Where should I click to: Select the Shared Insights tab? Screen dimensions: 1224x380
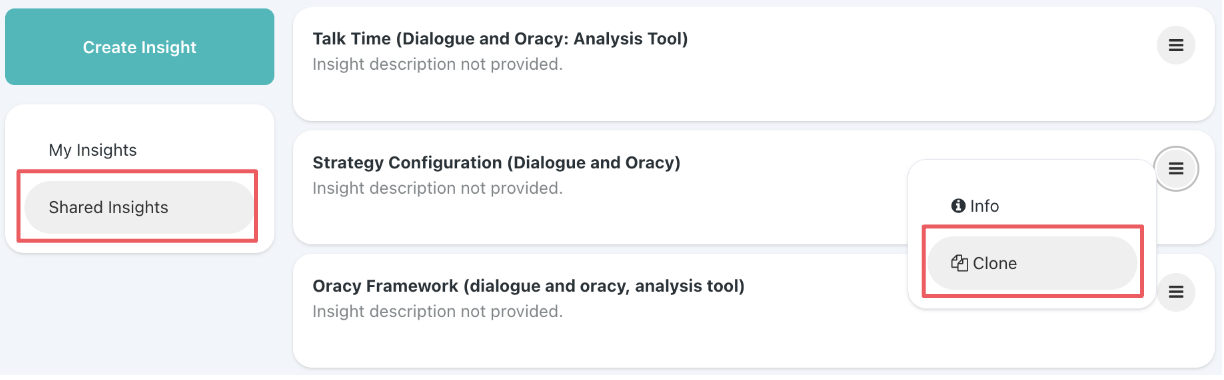pyautogui.click(x=139, y=208)
